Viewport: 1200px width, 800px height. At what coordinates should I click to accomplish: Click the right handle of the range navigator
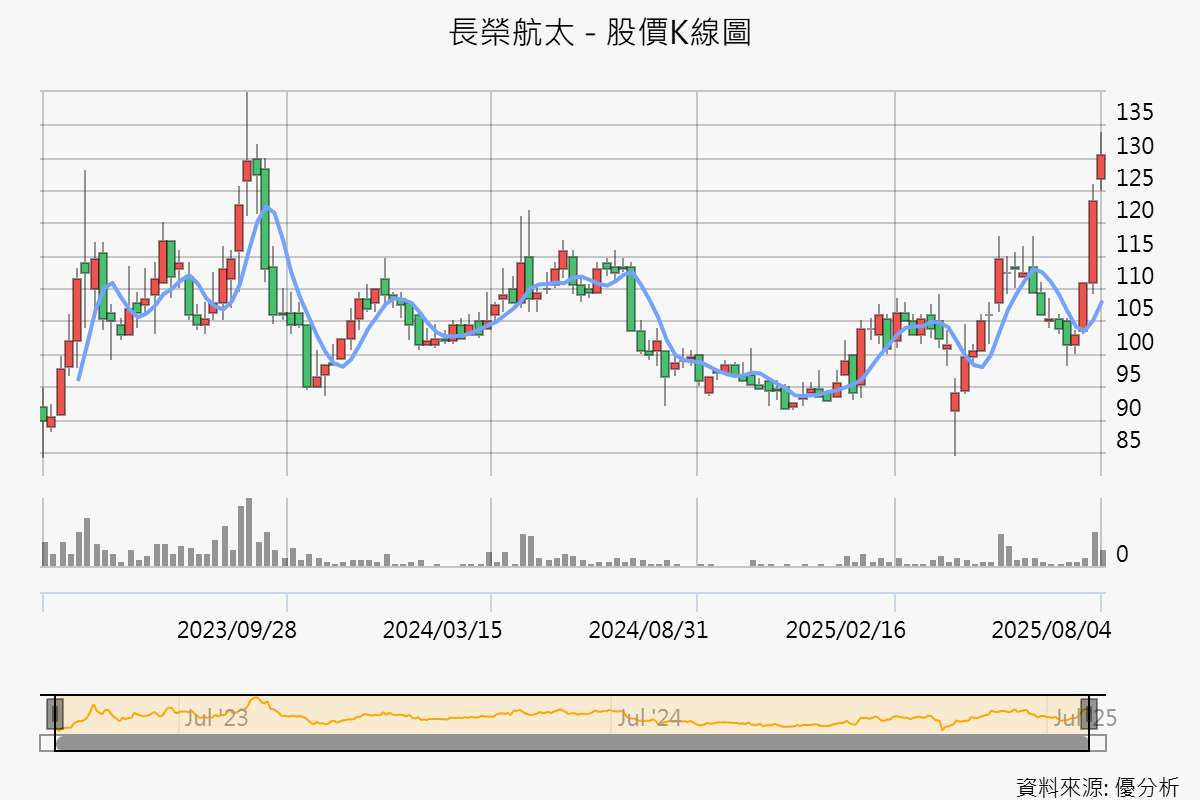pyautogui.click(x=1088, y=714)
